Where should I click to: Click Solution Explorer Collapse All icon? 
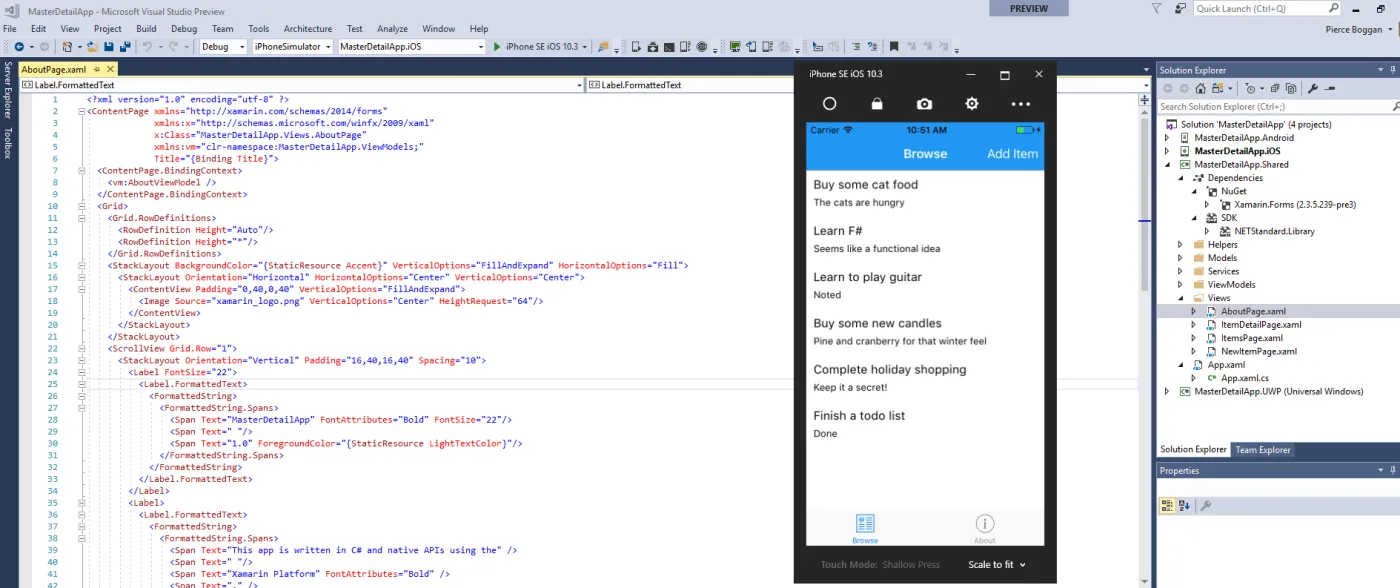[x=1275, y=88]
